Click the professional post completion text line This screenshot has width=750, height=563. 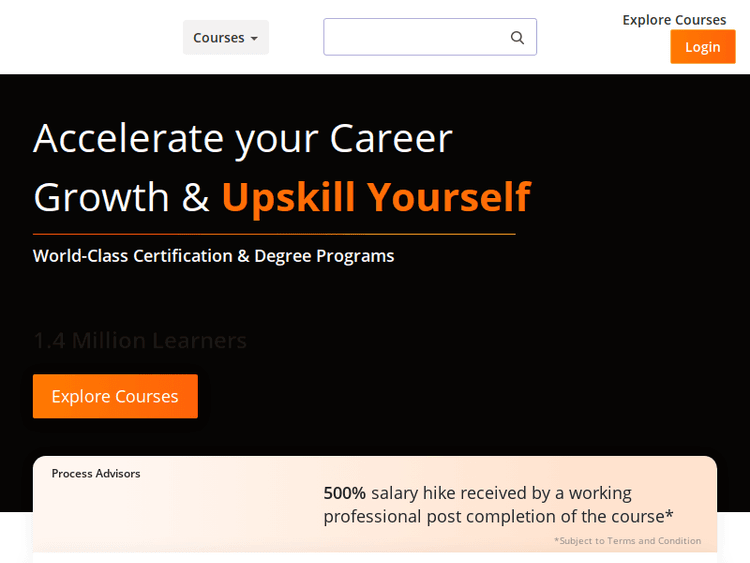click(498, 517)
